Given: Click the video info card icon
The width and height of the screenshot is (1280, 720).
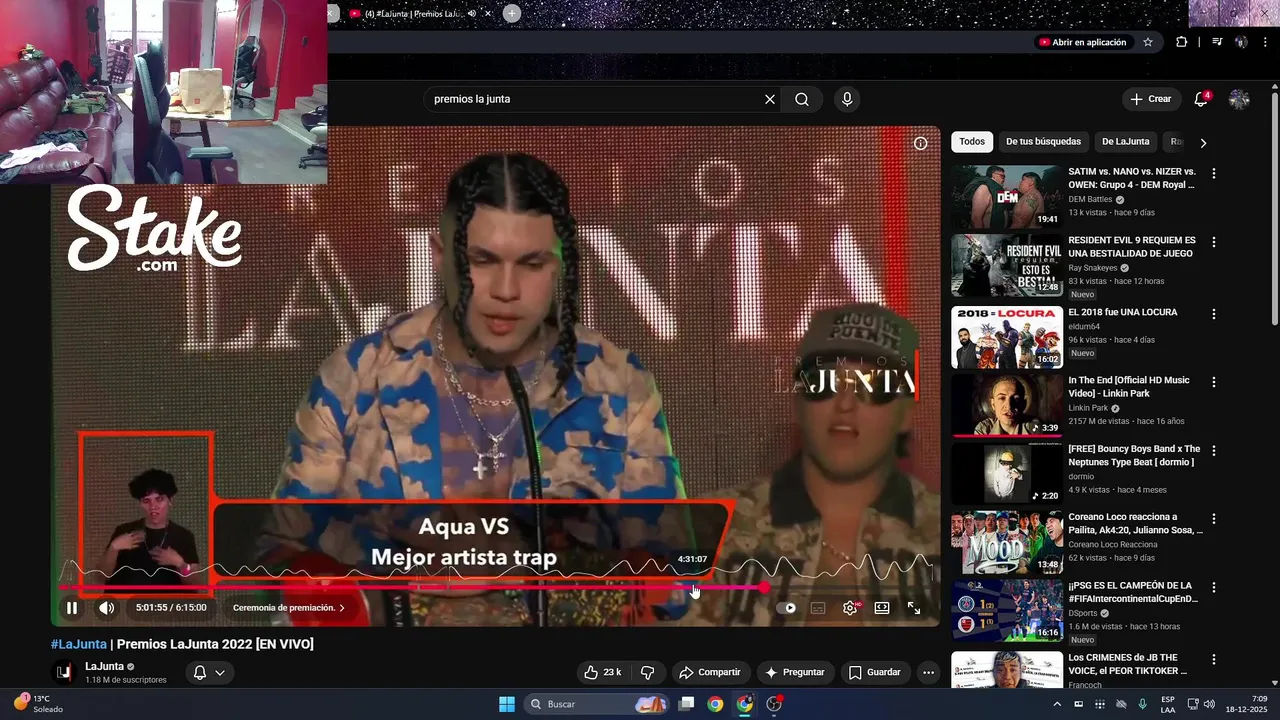Looking at the screenshot, I should 920,143.
